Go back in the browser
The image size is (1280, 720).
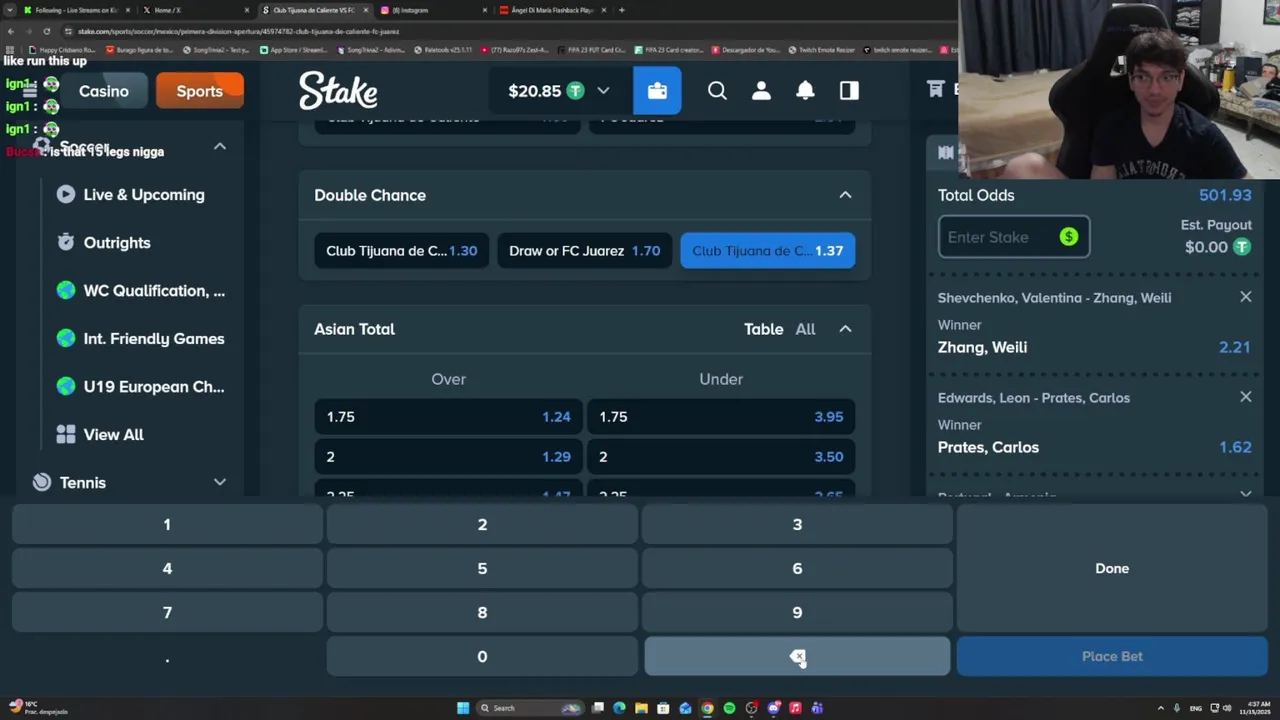pos(11,32)
